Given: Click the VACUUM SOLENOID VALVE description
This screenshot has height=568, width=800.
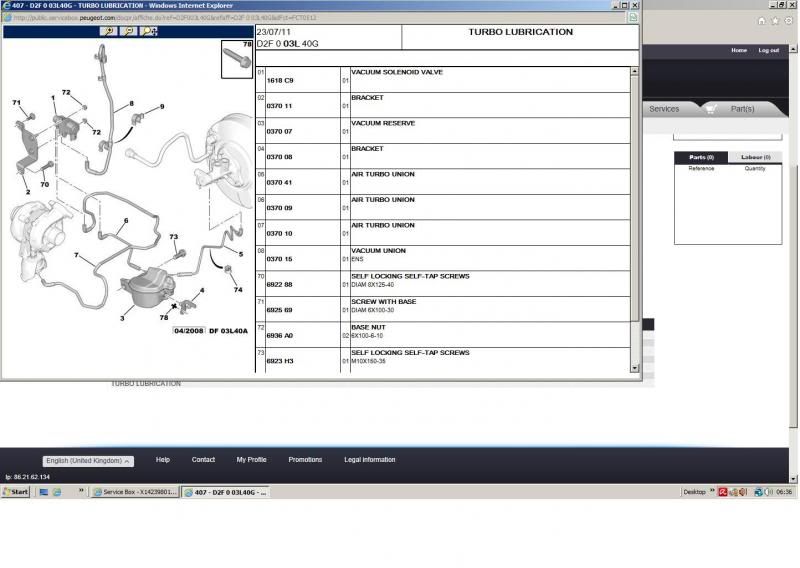Looking at the screenshot, I should [397, 72].
